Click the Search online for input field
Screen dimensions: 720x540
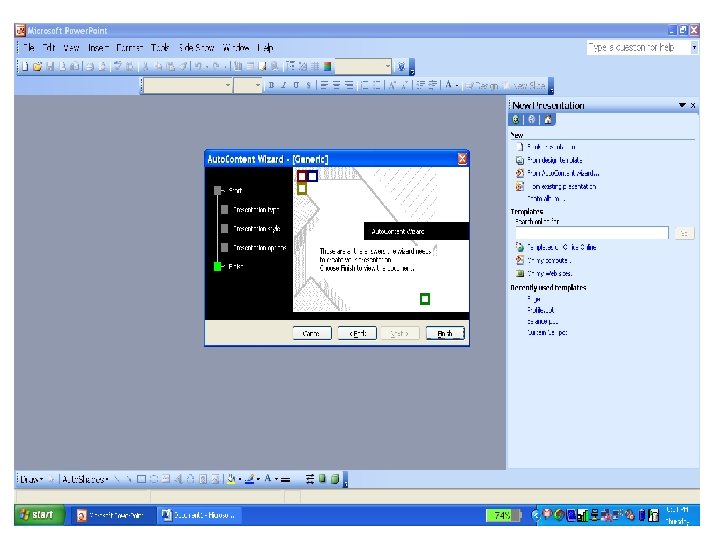(x=591, y=233)
